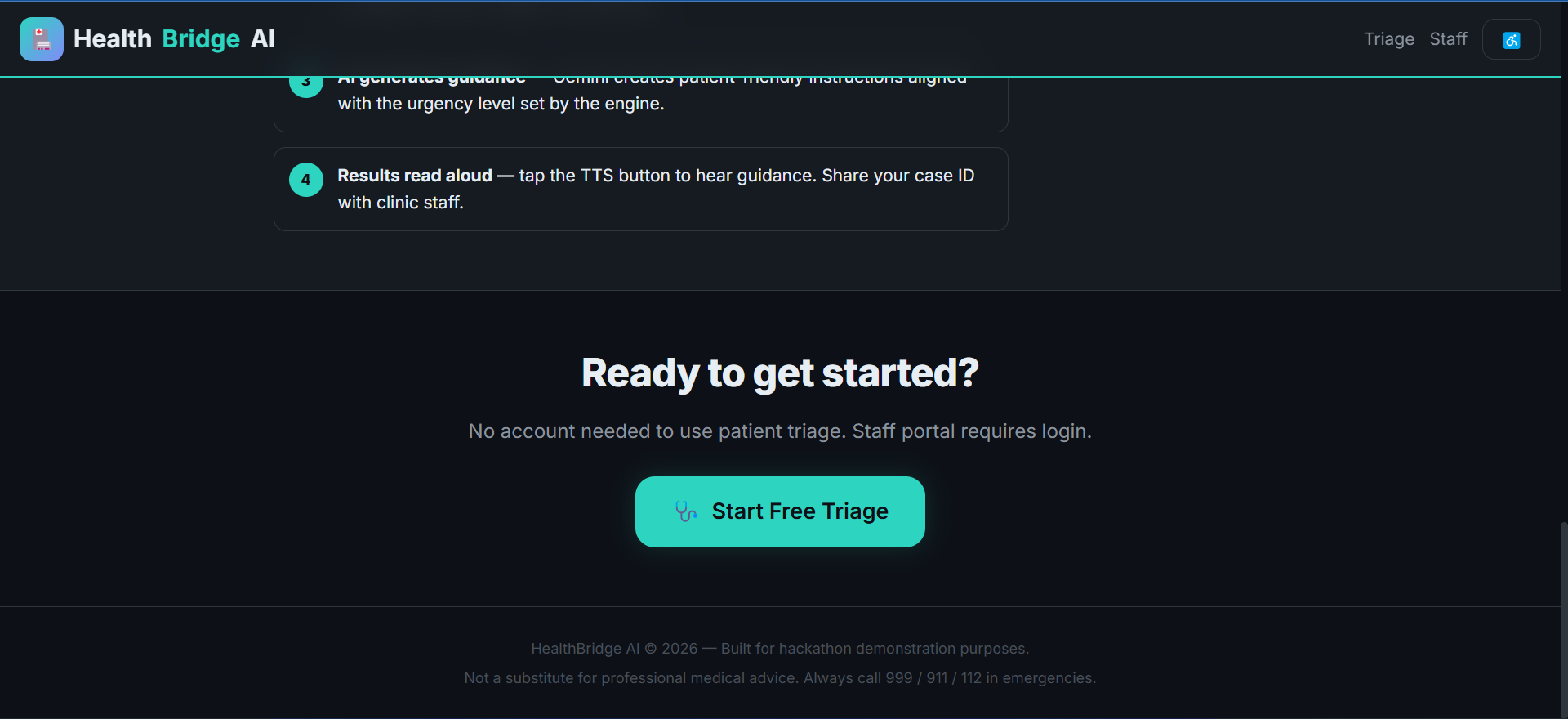Select the Results read aloud step card

(x=641, y=189)
